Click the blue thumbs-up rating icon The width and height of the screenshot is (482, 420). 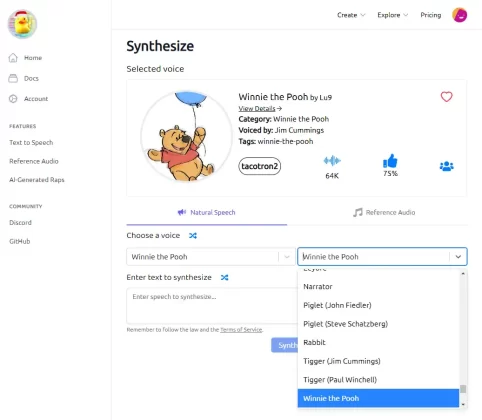pyautogui.click(x=390, y=161)
